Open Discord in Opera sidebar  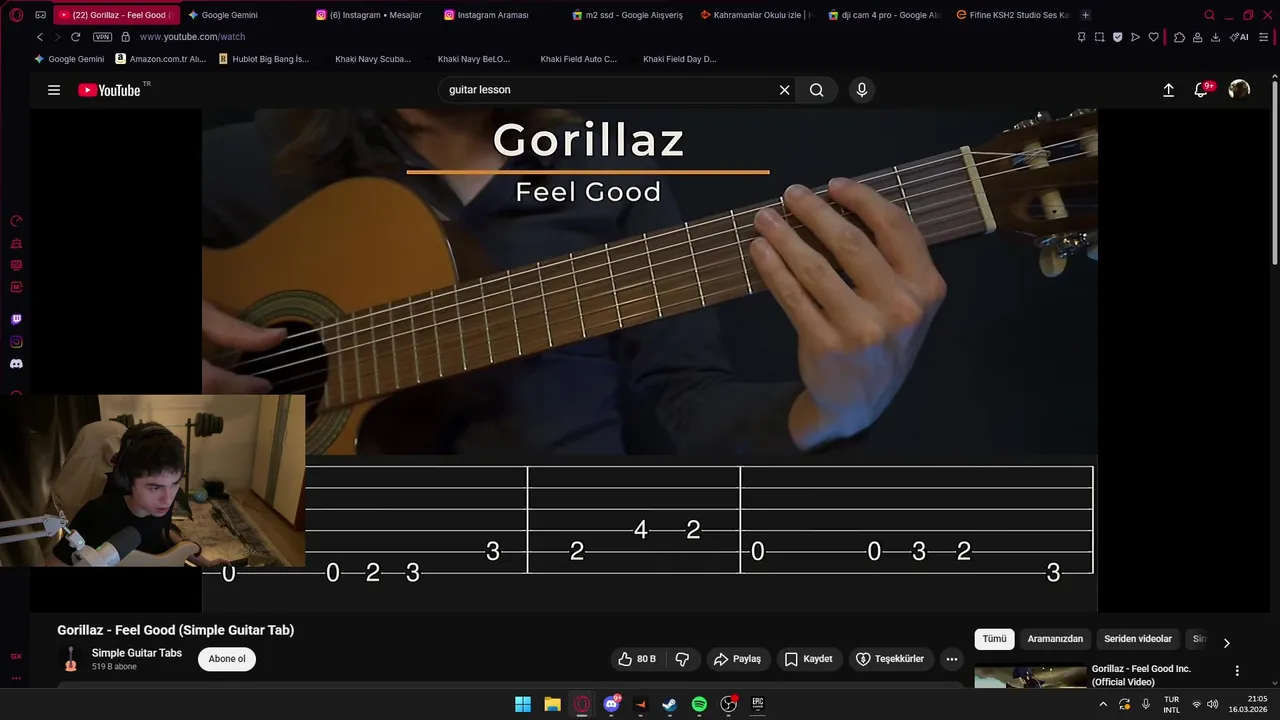coord(16,364)
